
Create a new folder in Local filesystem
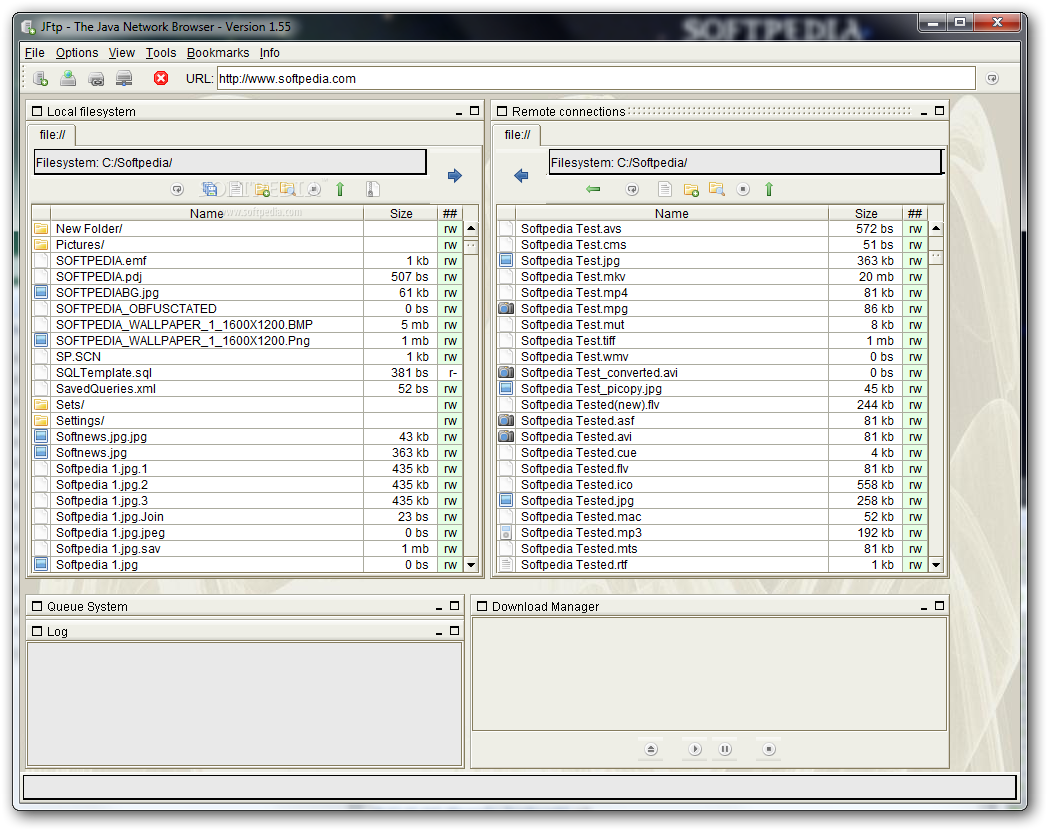coord(262,190)
